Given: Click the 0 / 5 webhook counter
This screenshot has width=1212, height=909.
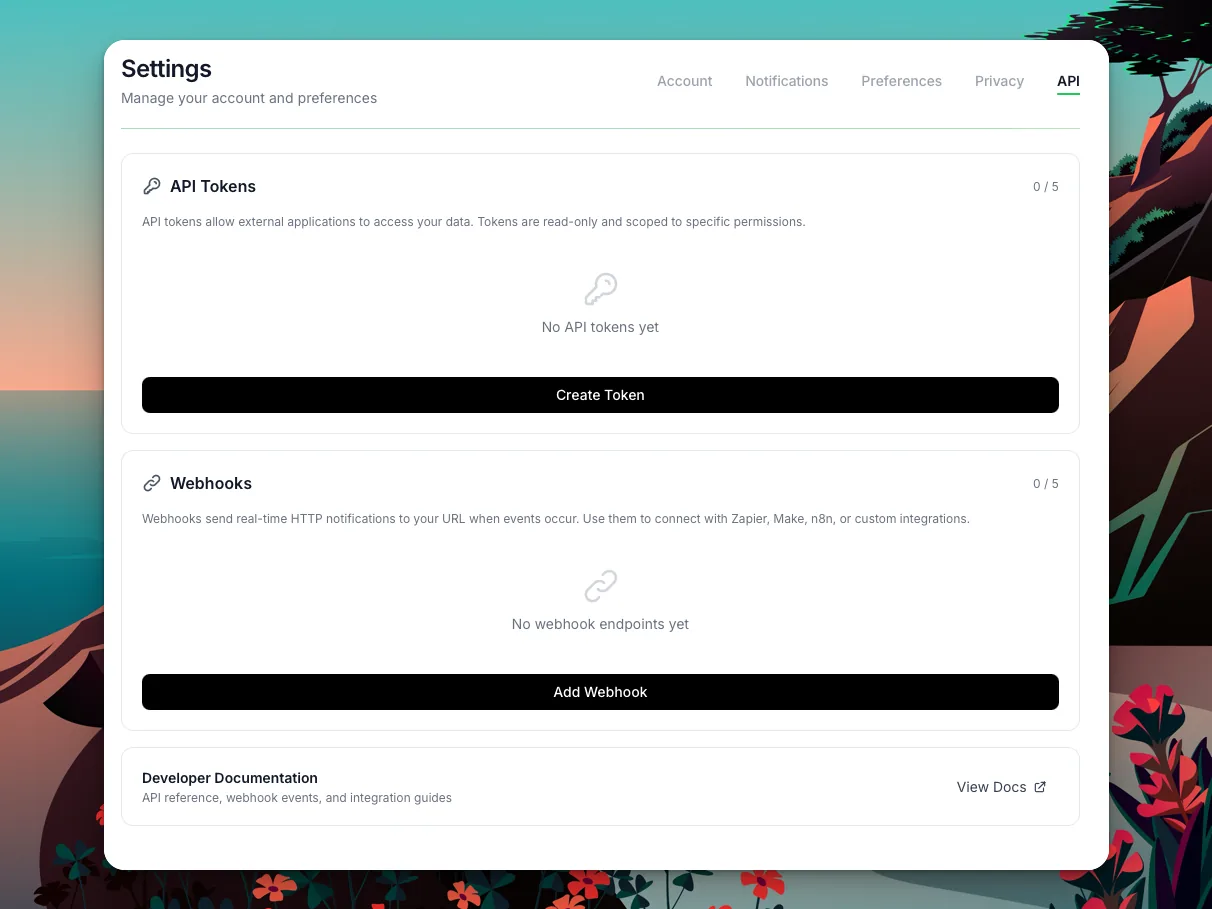Looking at the screenshot, I should tap(1046, 483).
